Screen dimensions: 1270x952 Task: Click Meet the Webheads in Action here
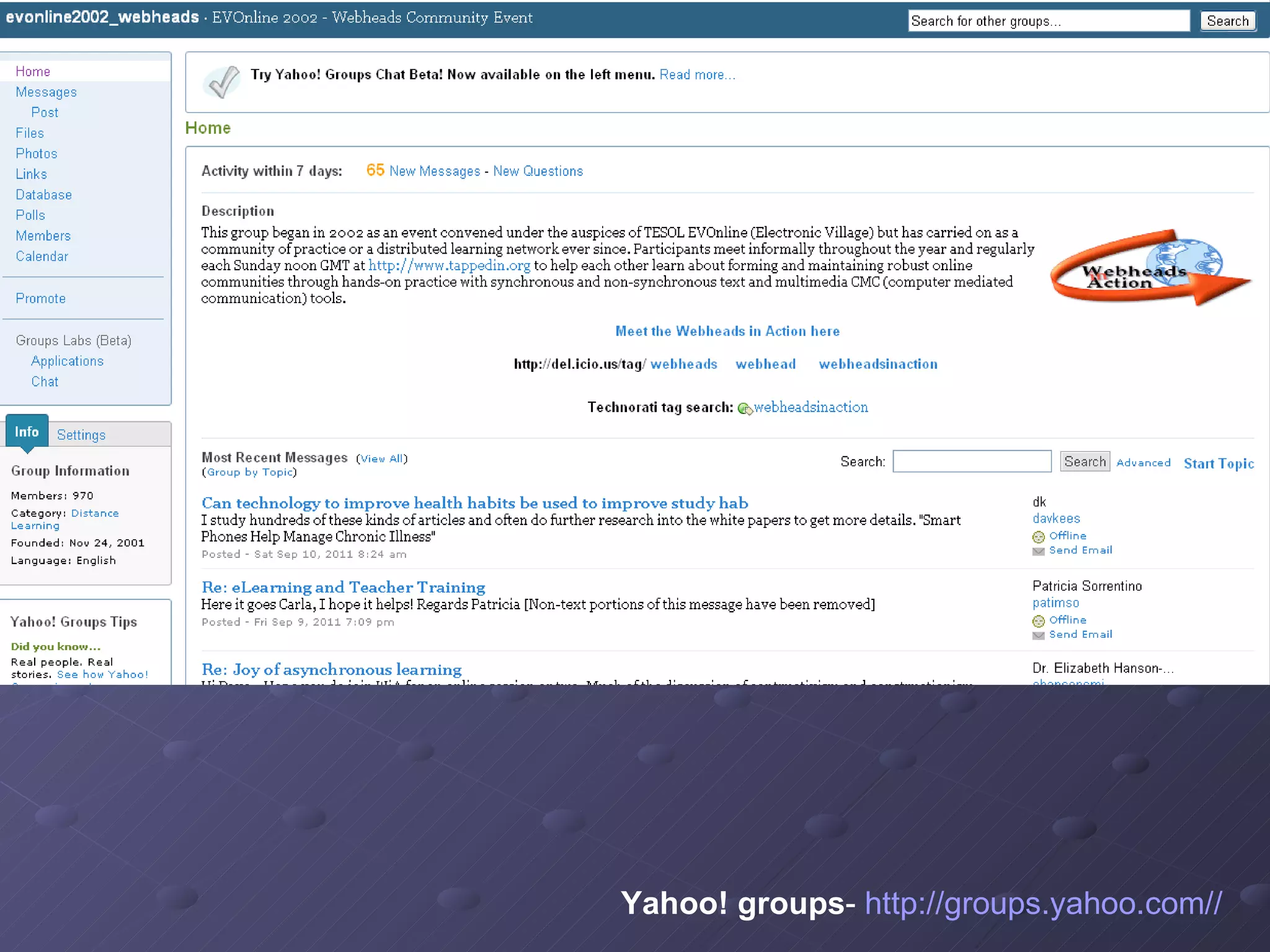(727, 331)
